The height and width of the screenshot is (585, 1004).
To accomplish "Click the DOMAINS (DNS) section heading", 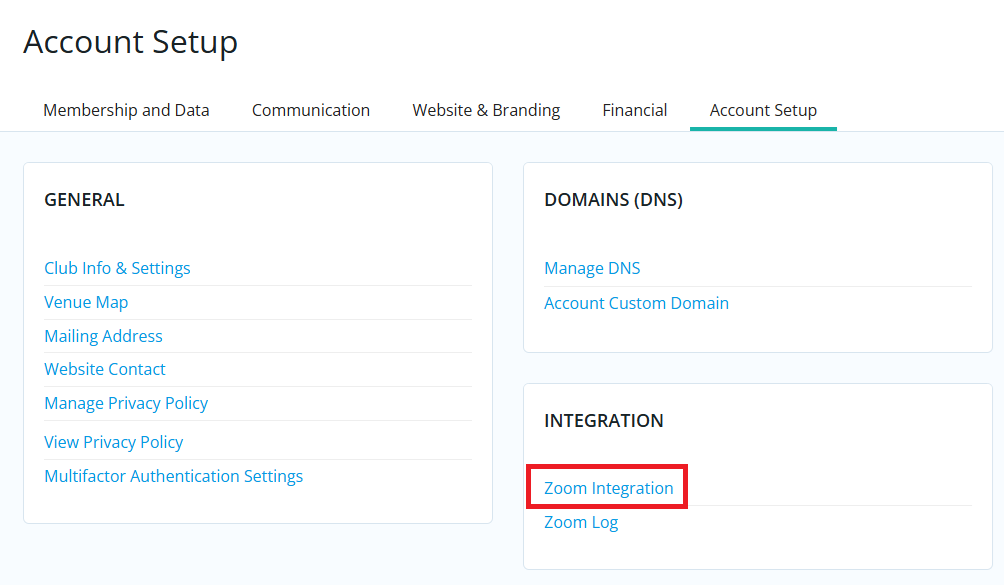I will [x=613, y=200].
